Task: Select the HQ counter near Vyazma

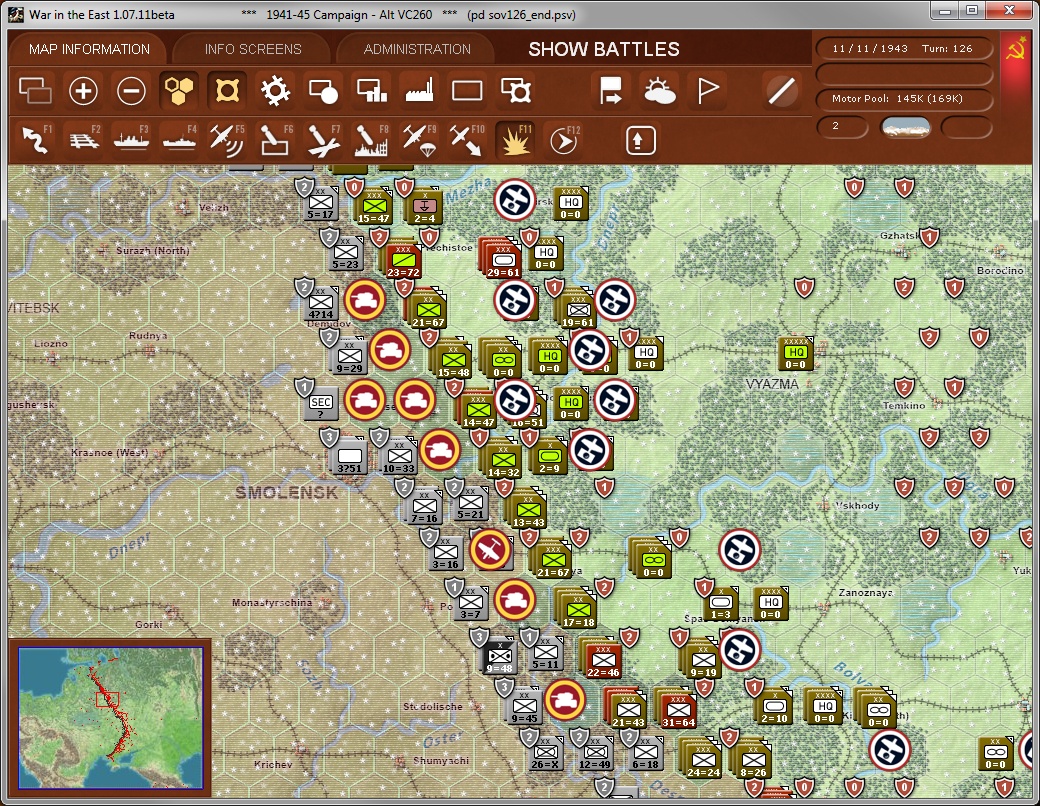Action: 795,353
